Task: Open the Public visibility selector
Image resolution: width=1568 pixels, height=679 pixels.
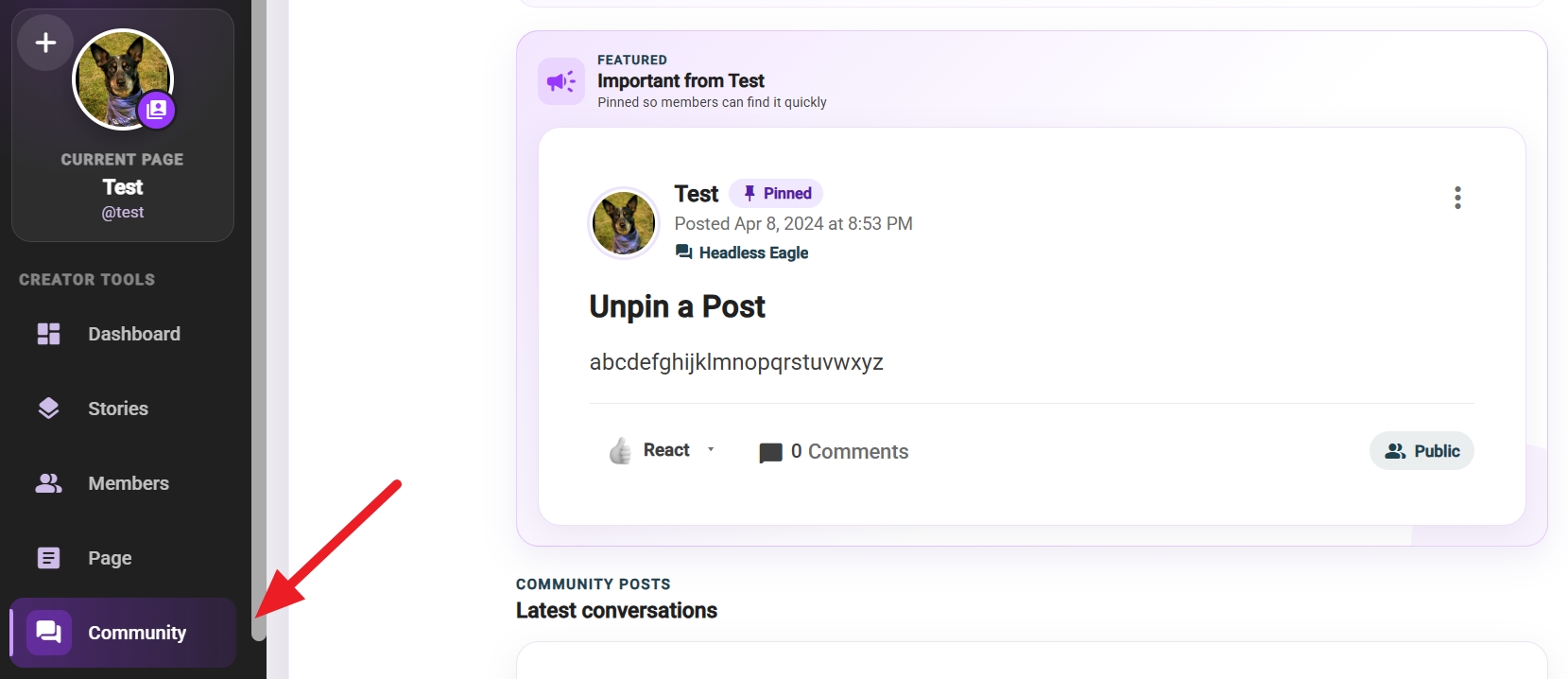Action: 1422,451
